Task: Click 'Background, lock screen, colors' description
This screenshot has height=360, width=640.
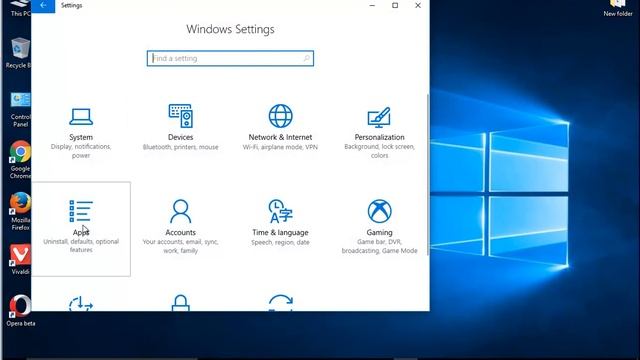Action: tap(379, 151)
